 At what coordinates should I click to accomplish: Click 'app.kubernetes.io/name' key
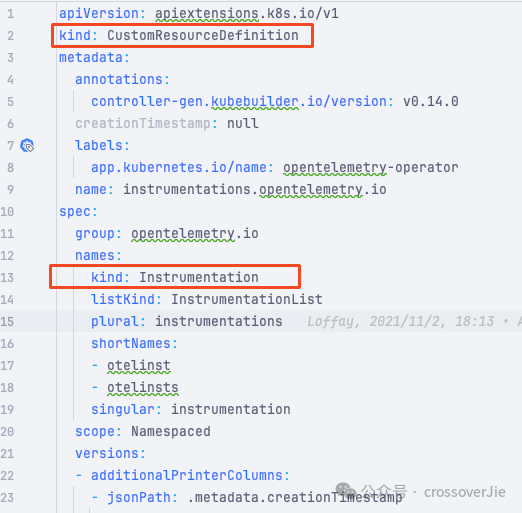[x=179, y=167]
